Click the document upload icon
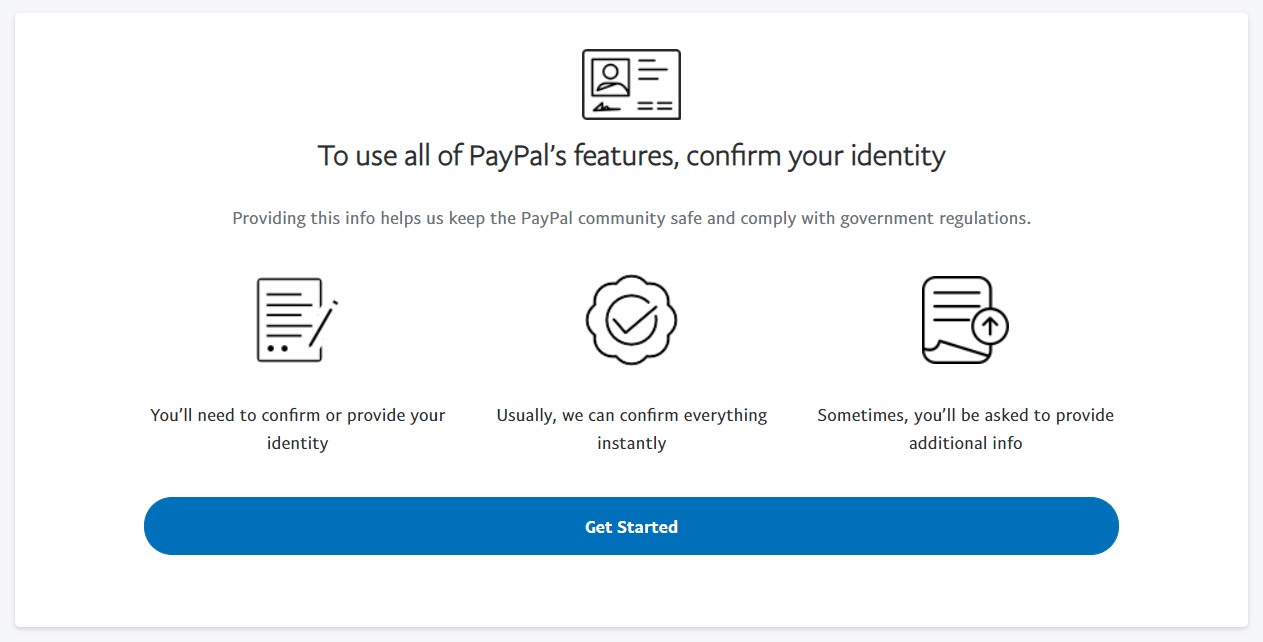This screenshot has height=642, width=1263. pyautogui.click(x=965, y=320)
